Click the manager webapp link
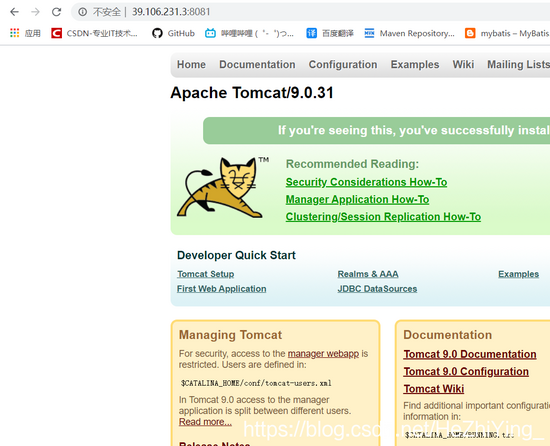550x446 pixels. 323,353
